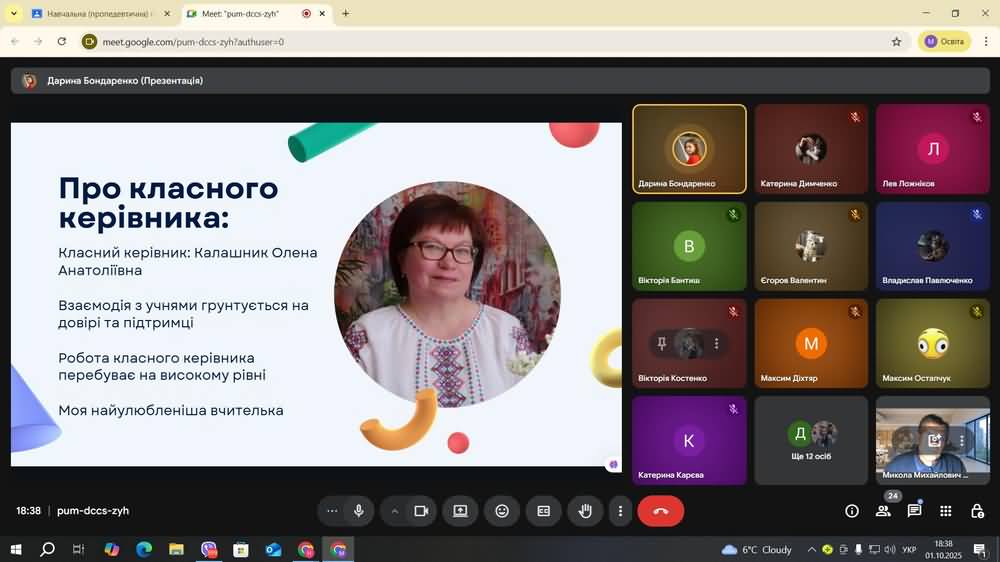Open audio settings dots next to microphone
Viewport: 1000px width, 562px height.
[x=332, y=511]
